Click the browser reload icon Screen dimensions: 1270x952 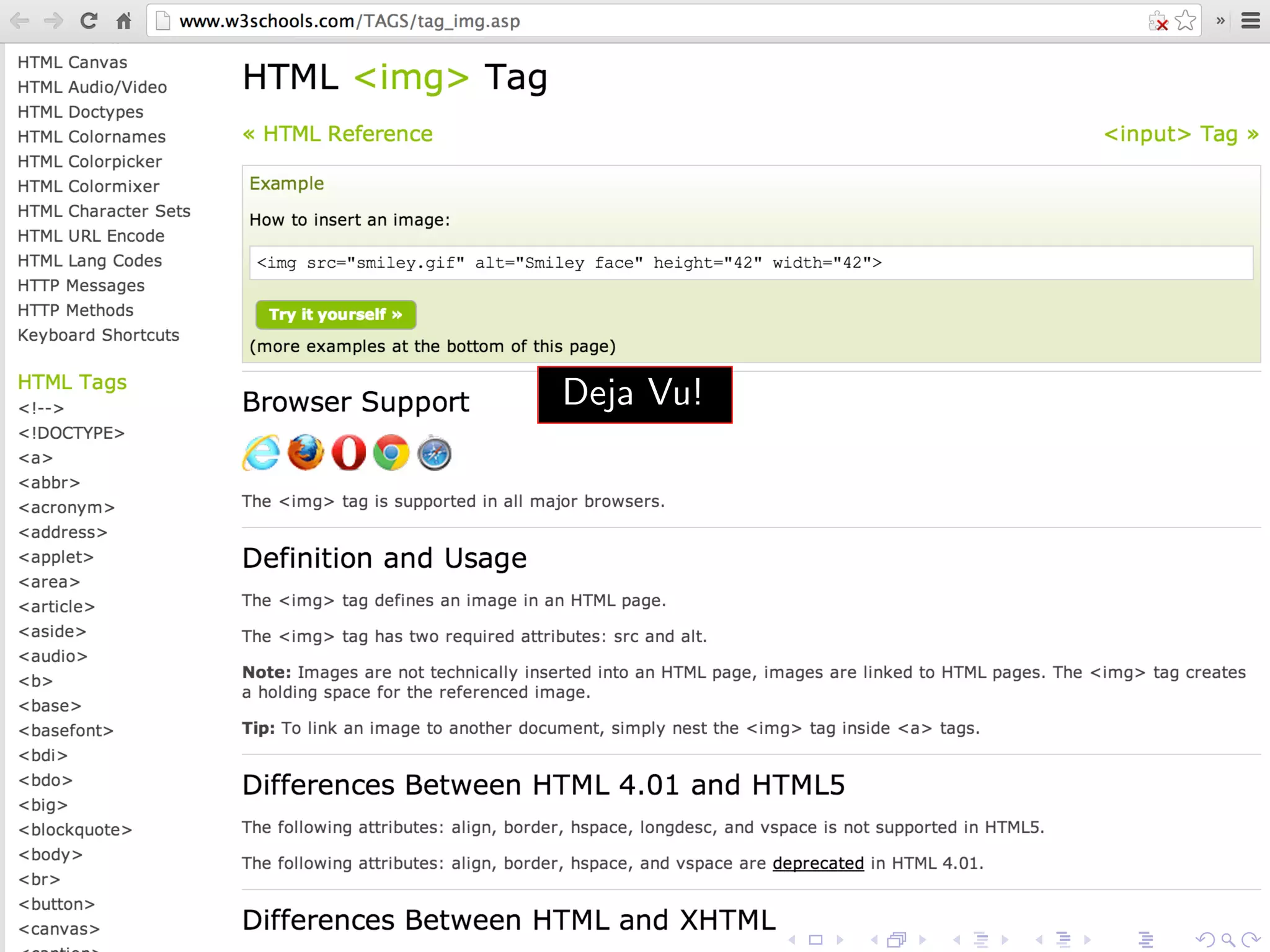click(89, 21)
